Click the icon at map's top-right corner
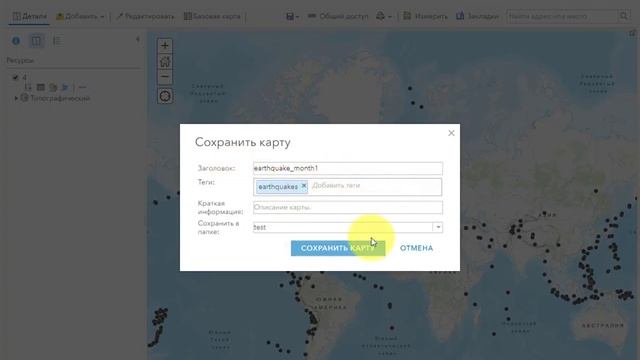This screenshot has height=360, width=640. (x=632, y=33)
